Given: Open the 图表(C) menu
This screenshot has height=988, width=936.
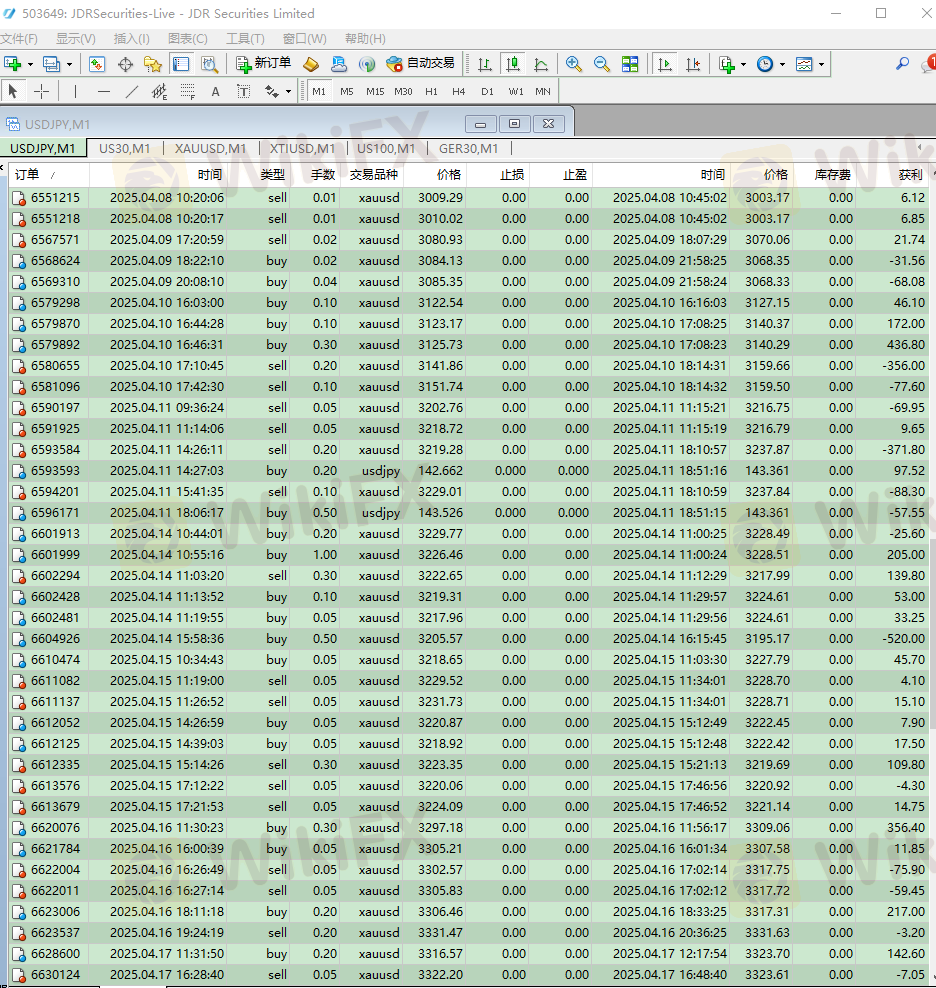Looking at the screenshot, I should click(188, 39).
